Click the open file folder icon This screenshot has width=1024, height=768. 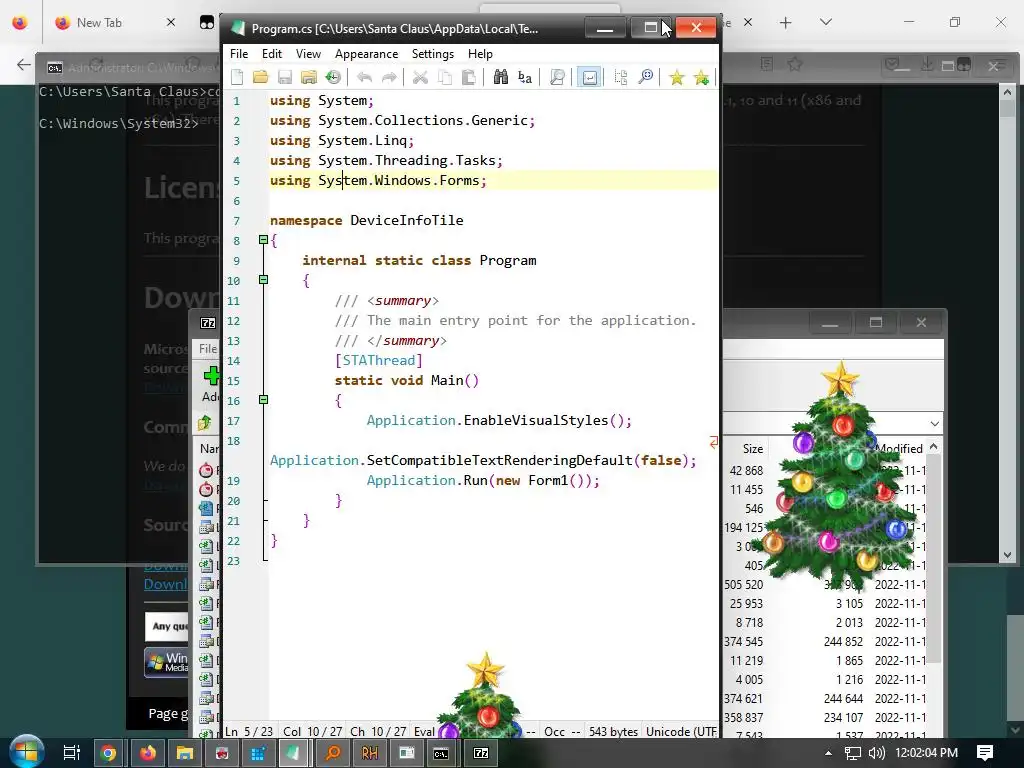261,78
